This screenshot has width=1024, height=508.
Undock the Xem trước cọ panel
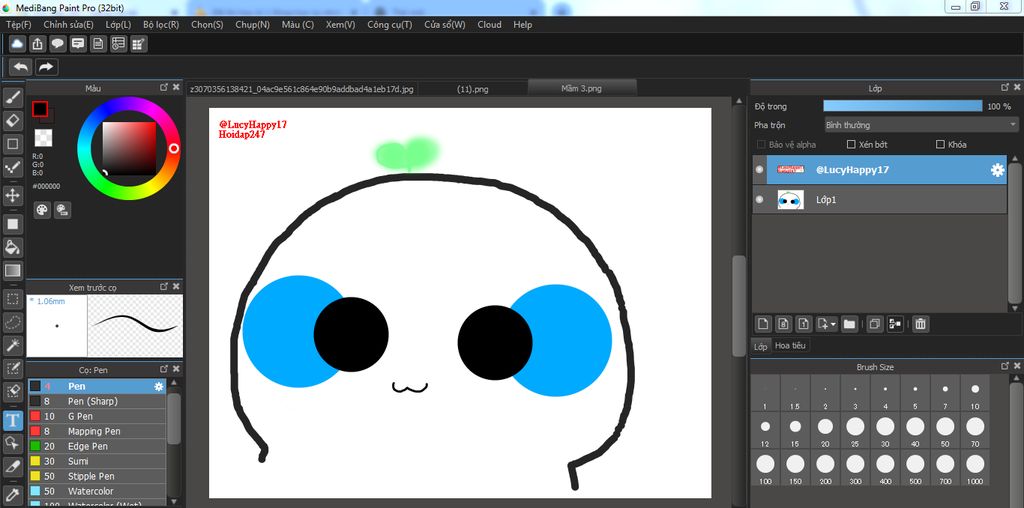[164, 287]
